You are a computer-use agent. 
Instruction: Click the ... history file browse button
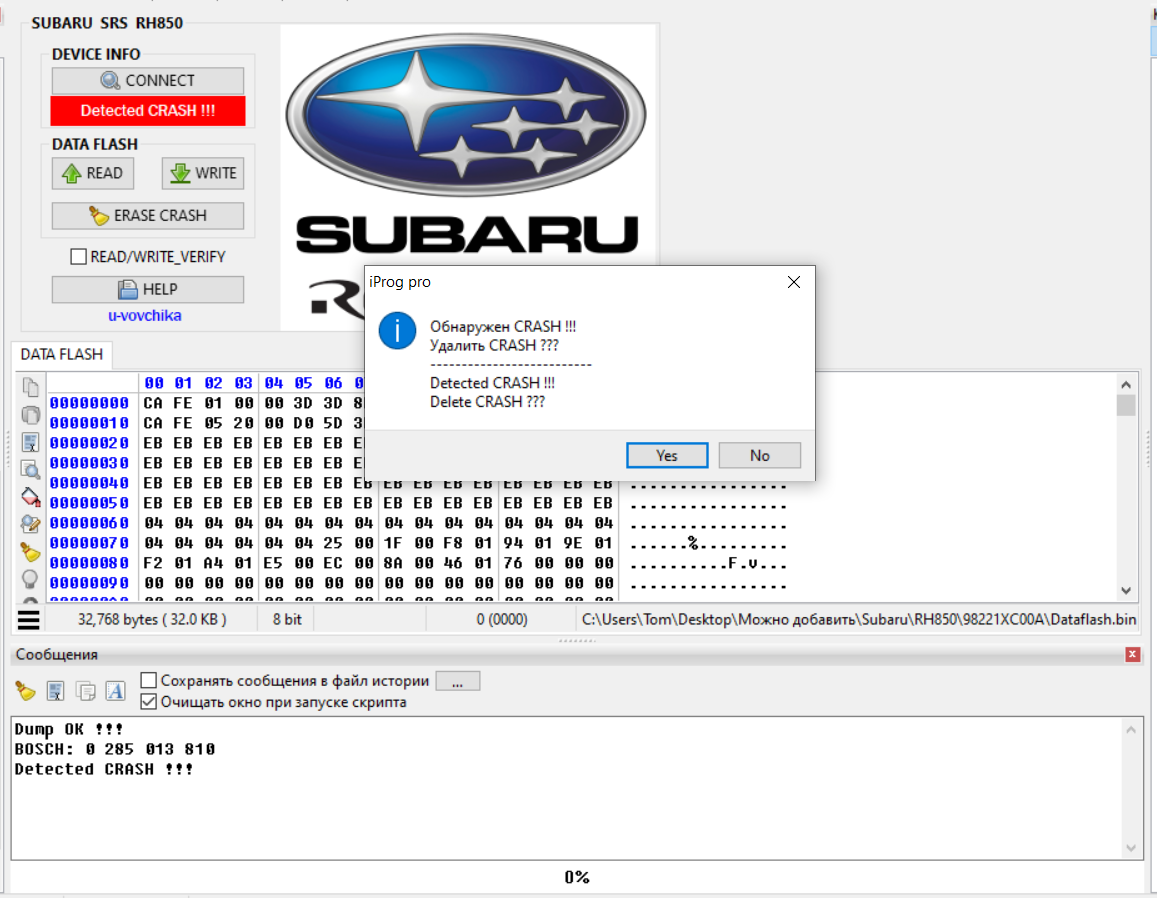(x=457, y=681)
